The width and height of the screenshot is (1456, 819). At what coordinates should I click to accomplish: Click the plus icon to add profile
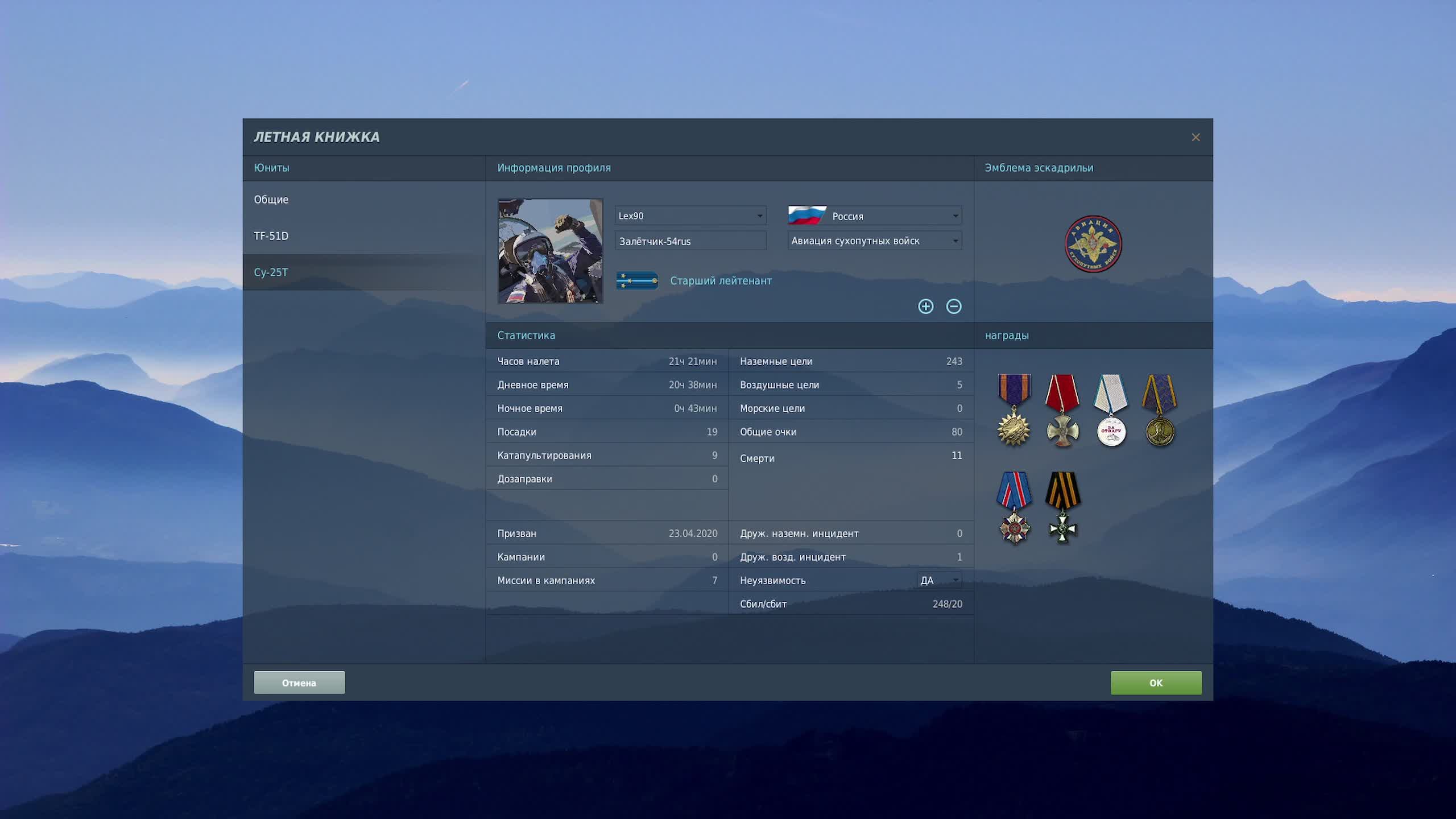[925, 307]
